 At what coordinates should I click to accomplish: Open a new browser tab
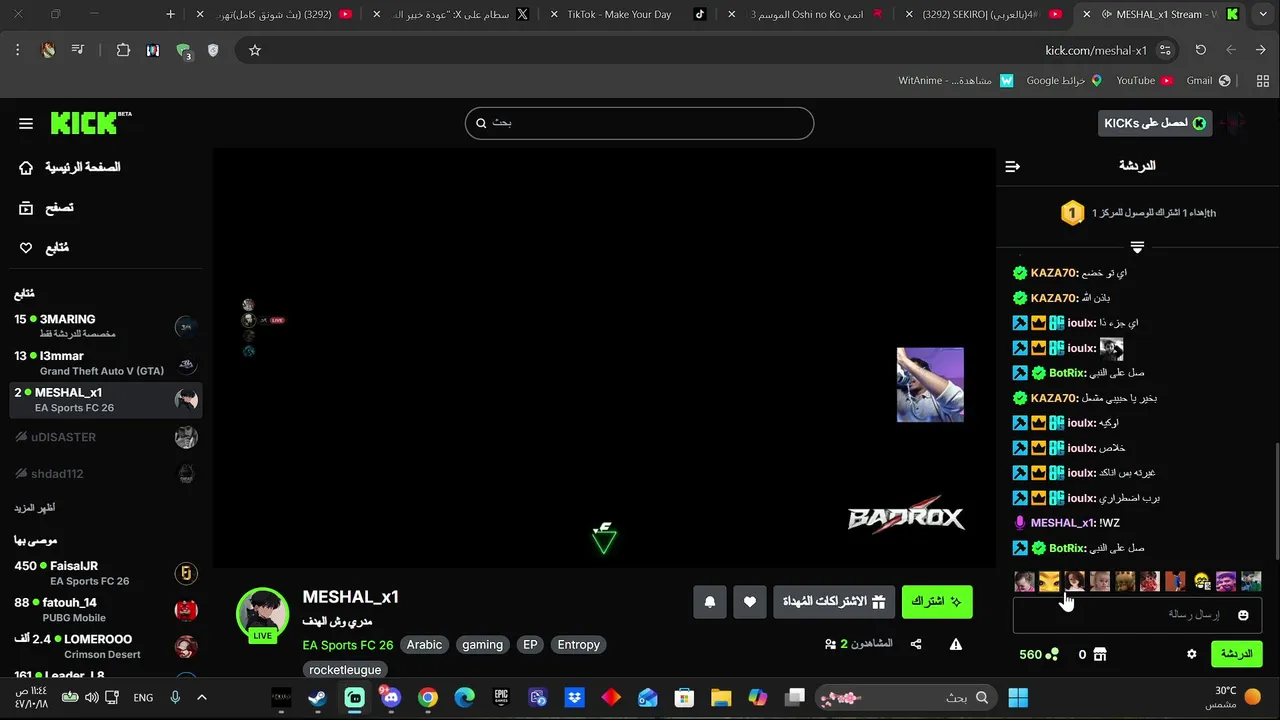(x=170, y=14)
